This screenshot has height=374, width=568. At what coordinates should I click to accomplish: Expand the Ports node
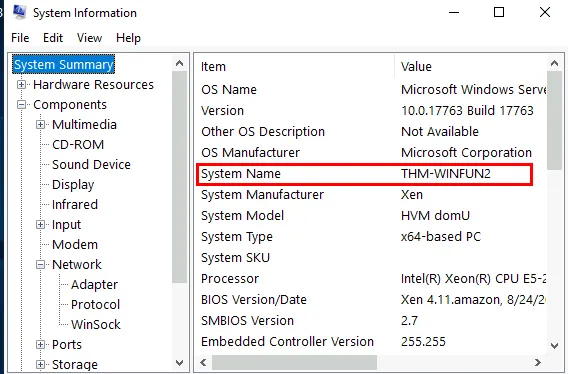[x=41, y=344]
